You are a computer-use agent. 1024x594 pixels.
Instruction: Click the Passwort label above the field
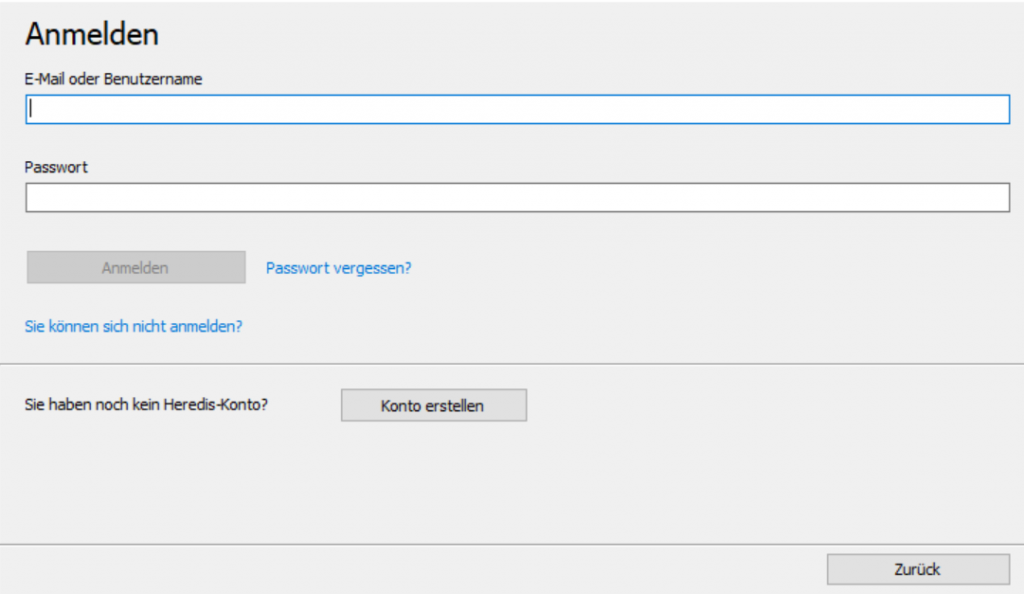[56, 167]
